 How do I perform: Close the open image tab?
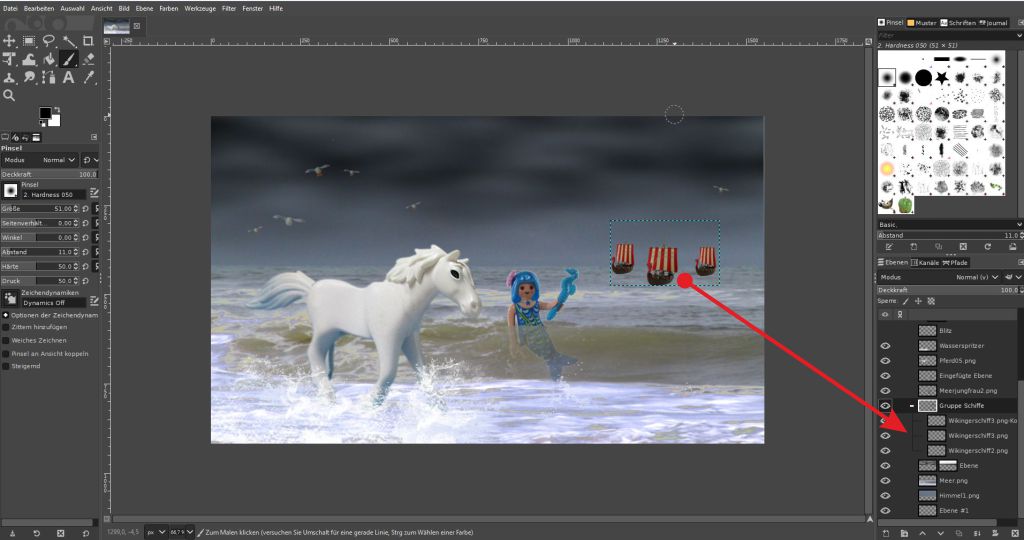tap(137, 26)
